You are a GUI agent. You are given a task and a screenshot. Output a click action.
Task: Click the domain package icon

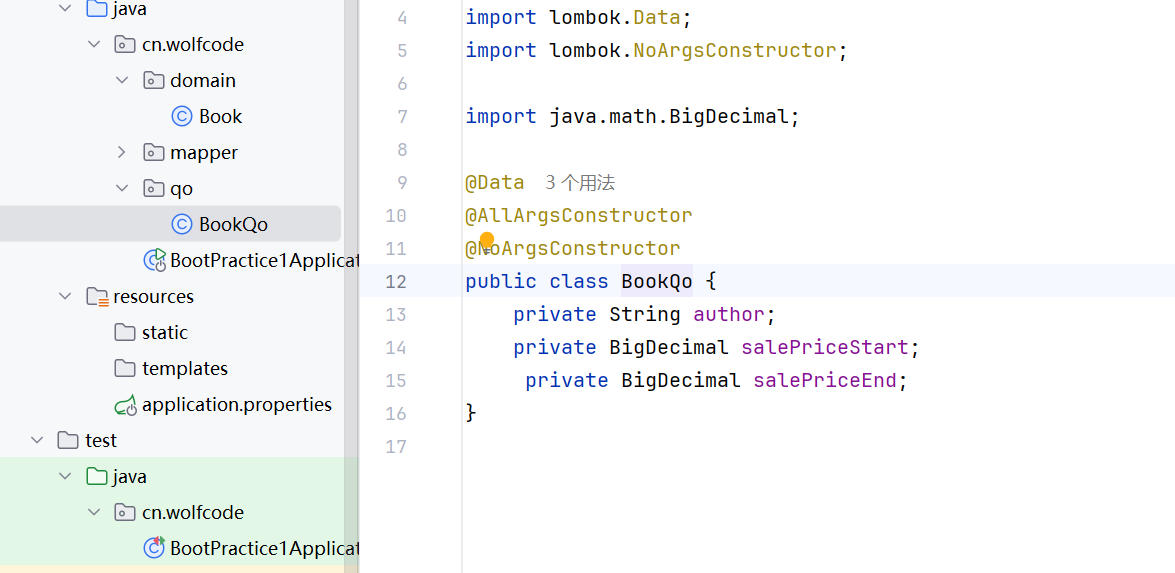153,81
